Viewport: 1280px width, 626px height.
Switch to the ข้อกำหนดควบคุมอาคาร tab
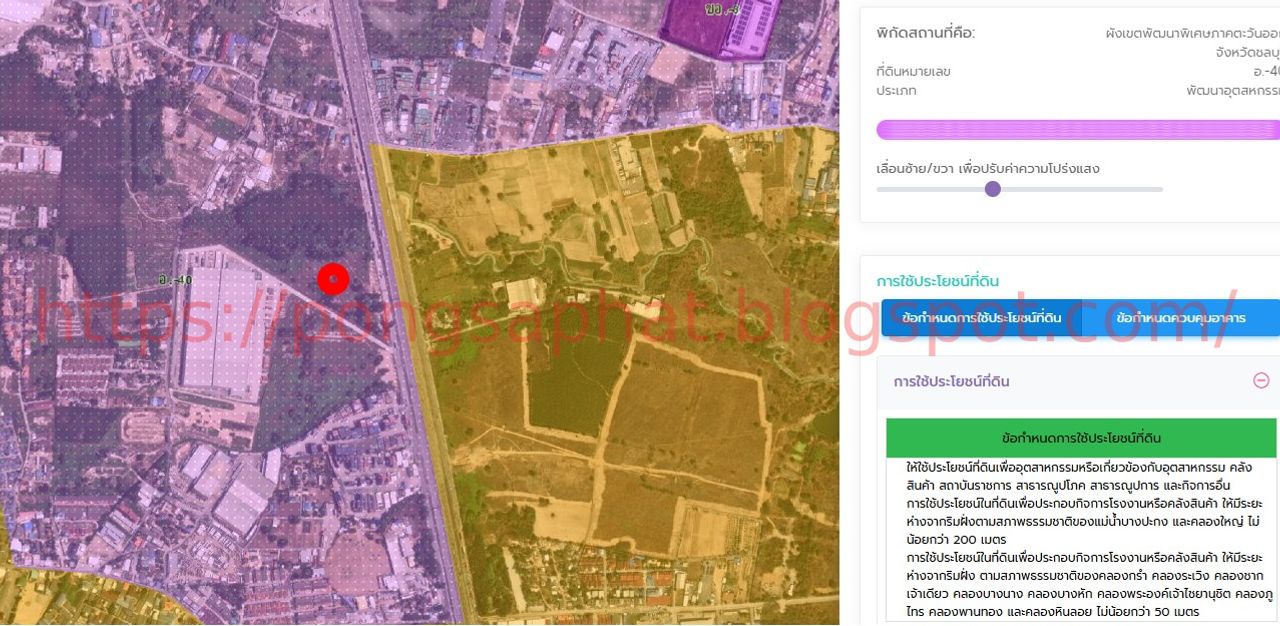(1180, 318)
